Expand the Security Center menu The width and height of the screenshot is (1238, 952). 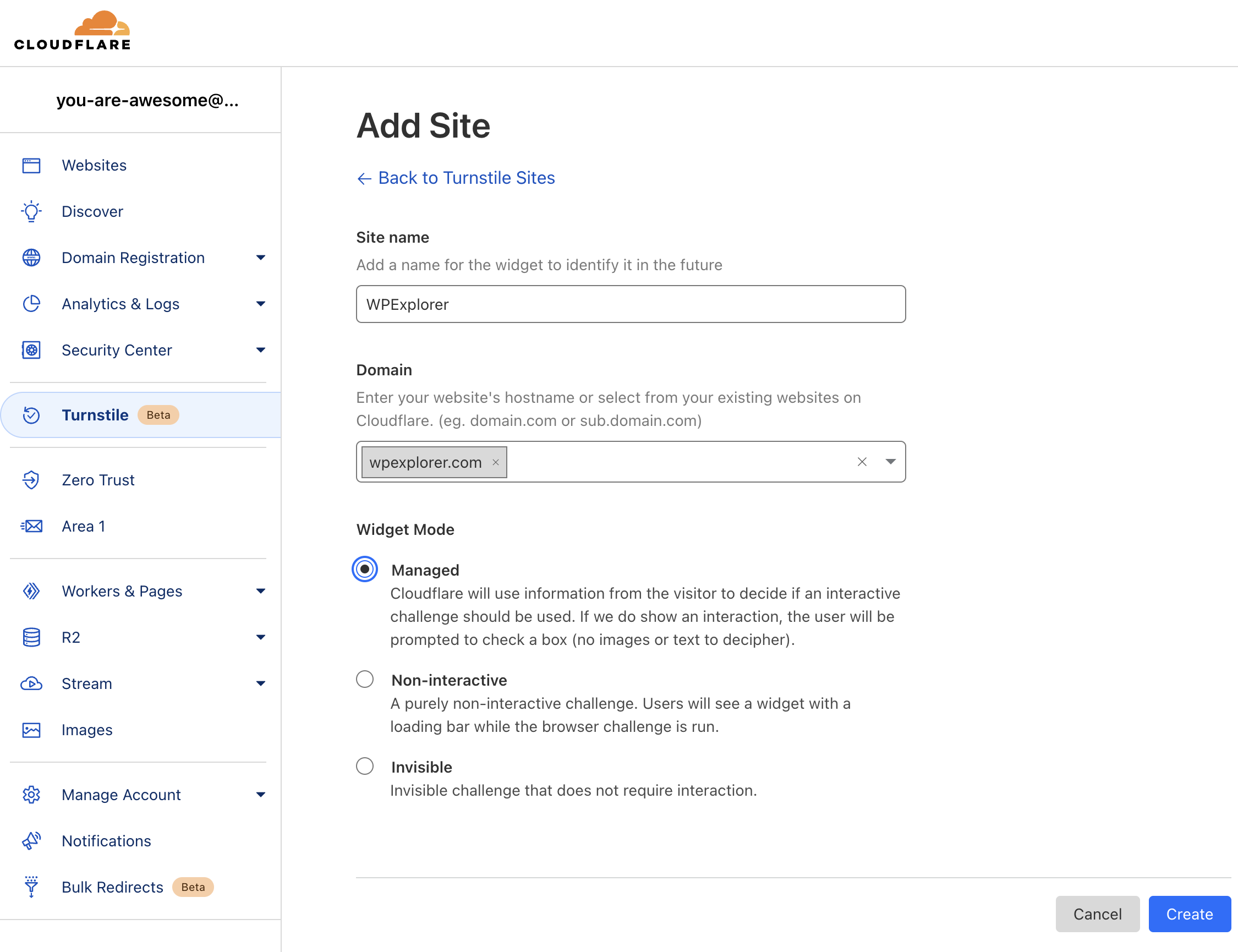pyautogui.click(x=261, y=350)
